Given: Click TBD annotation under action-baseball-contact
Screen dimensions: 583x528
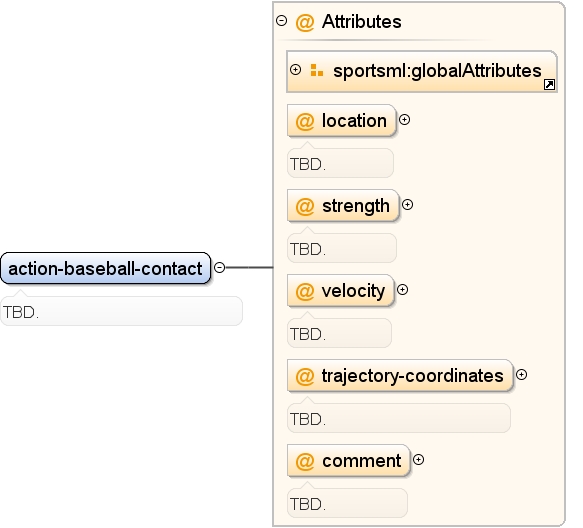Looking at the screenshot, I should click(122, 311).
